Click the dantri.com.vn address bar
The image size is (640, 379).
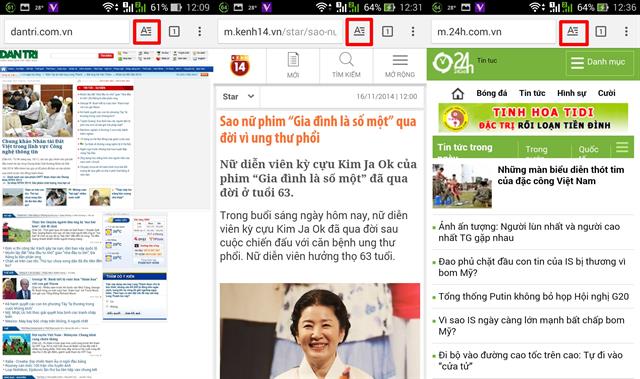pyautogui.click(x=67, y=31)
